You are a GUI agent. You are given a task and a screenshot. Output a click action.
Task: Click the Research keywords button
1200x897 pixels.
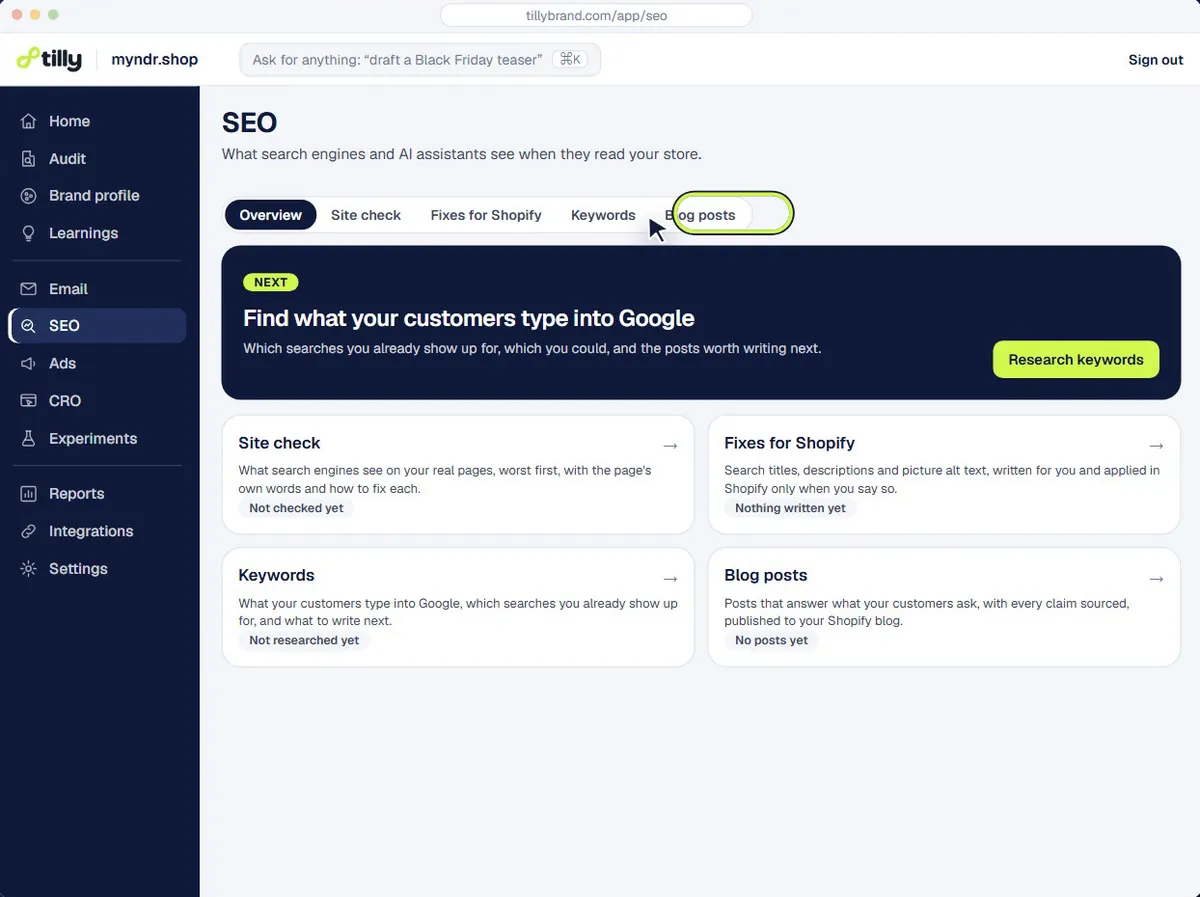(1076, 360)
